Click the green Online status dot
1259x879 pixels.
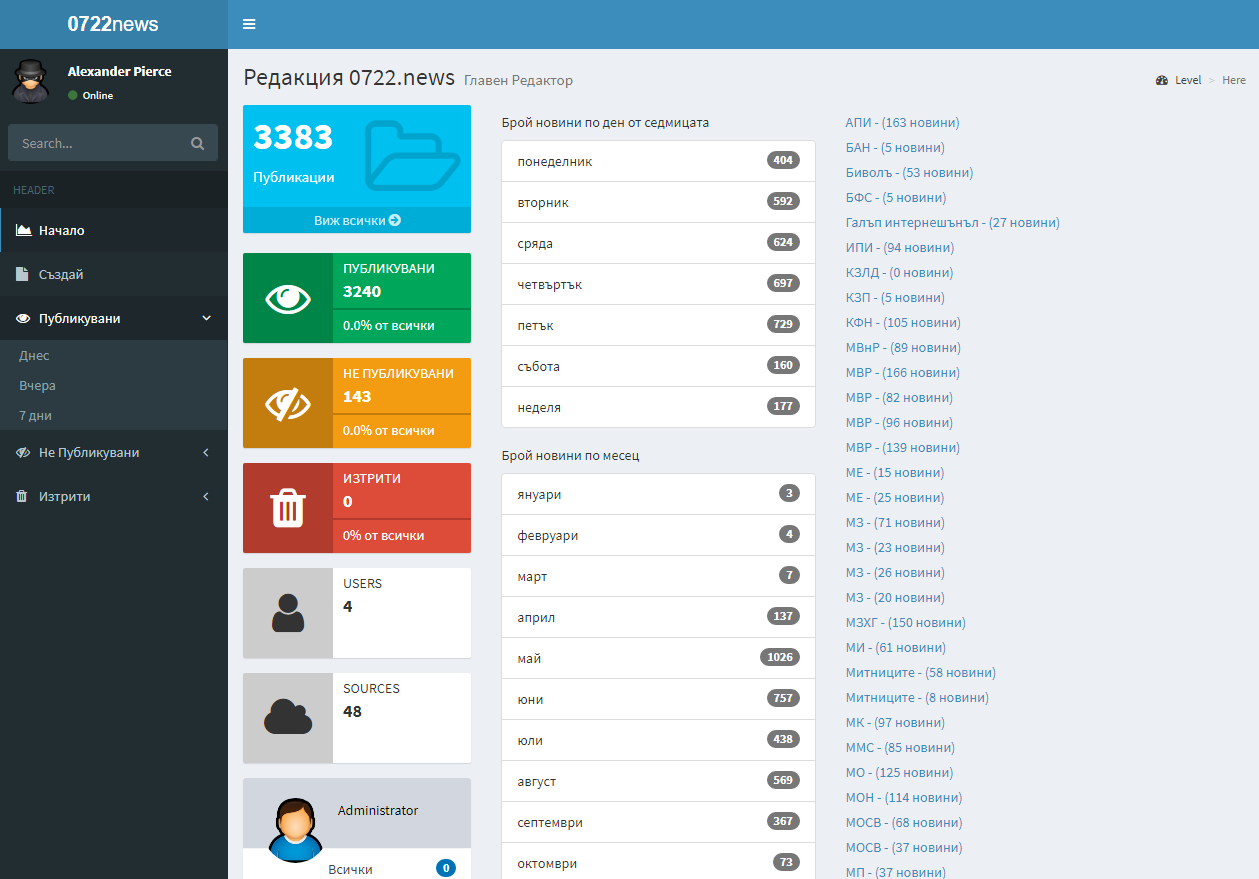(x=72, y=96)
